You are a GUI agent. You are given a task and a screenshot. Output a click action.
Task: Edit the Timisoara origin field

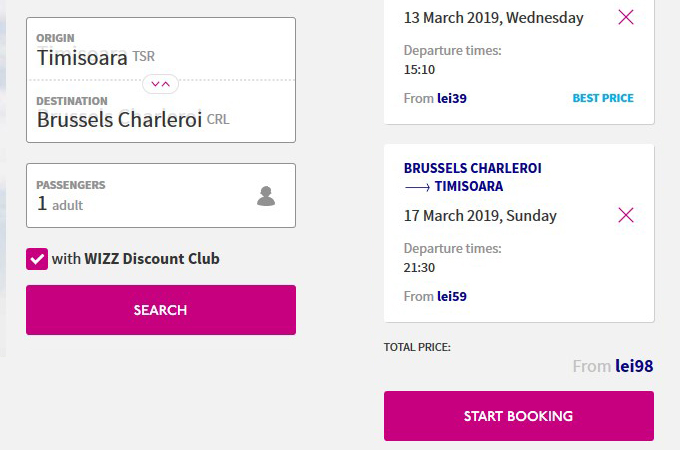point(161,49)
